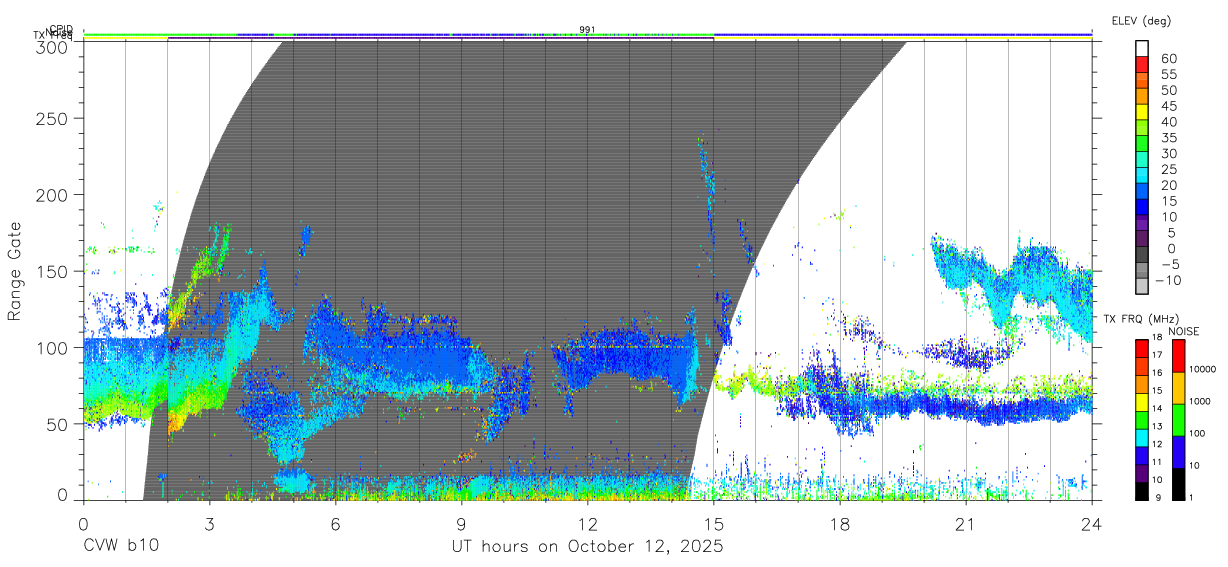The height and width of the screenshot is (567, 1228).
Task: Click the "Range Gate" y-axis label
Action: coord(15,271)
